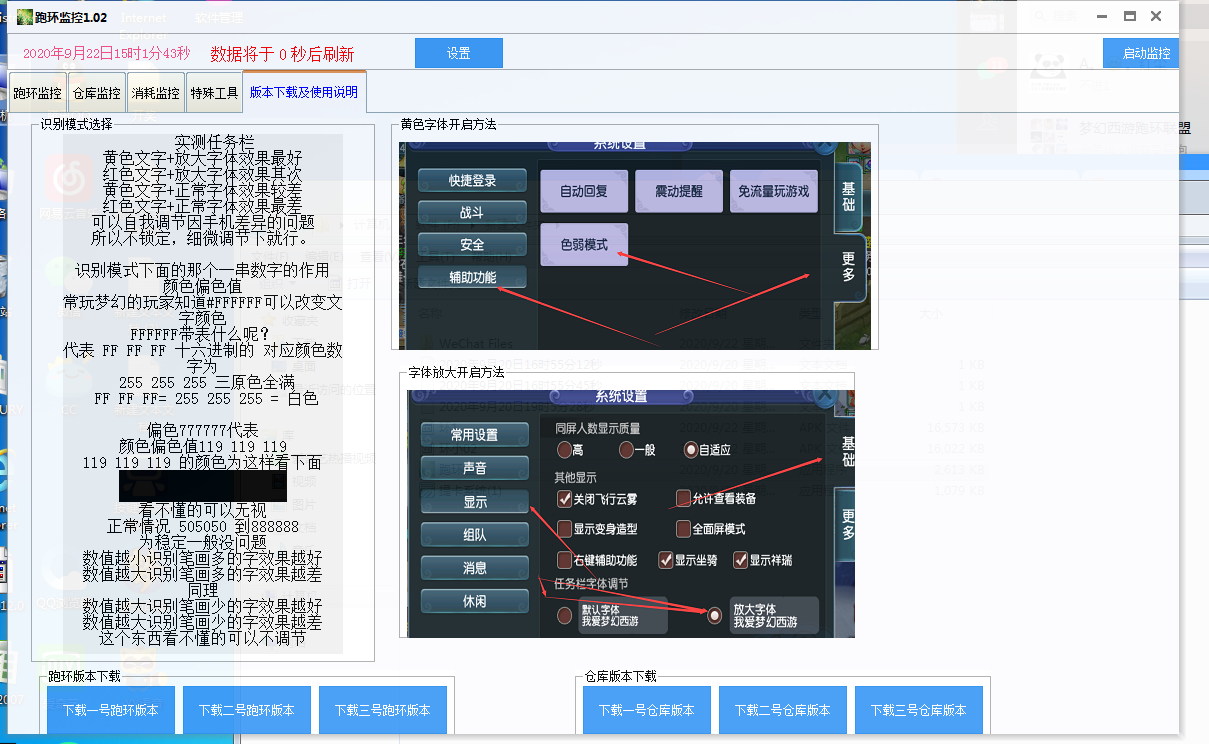Click 声音 in the font-enlarge tutorial picture

tap(474, 468)
